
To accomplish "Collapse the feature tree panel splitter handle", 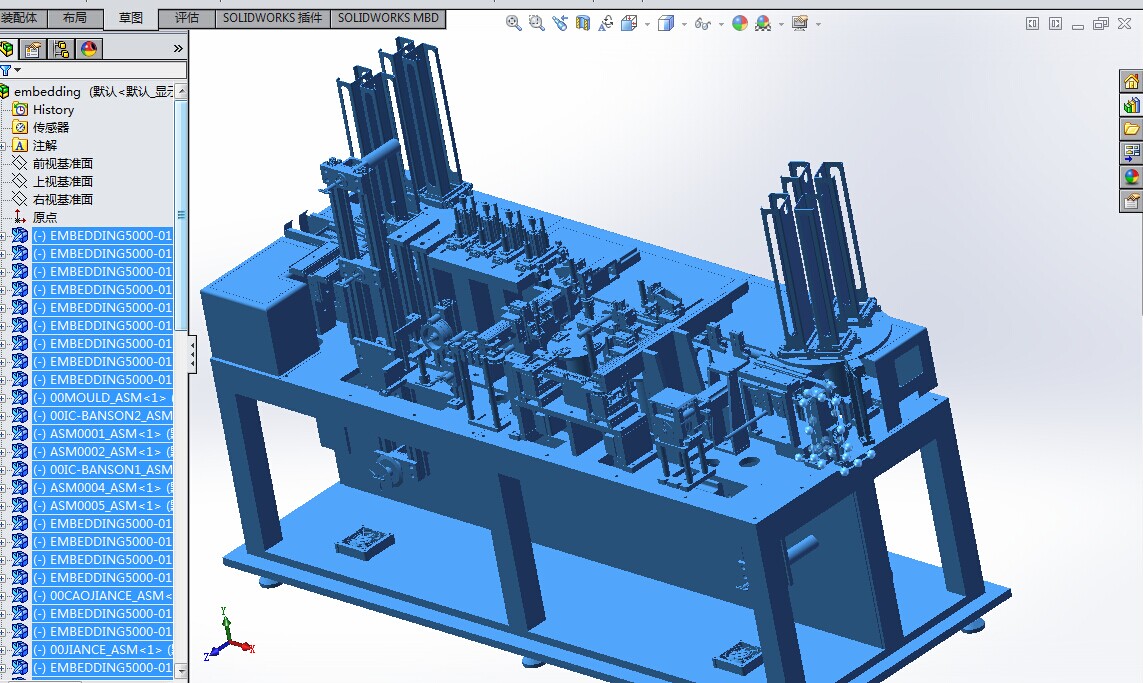I will (x=192, y=354).
